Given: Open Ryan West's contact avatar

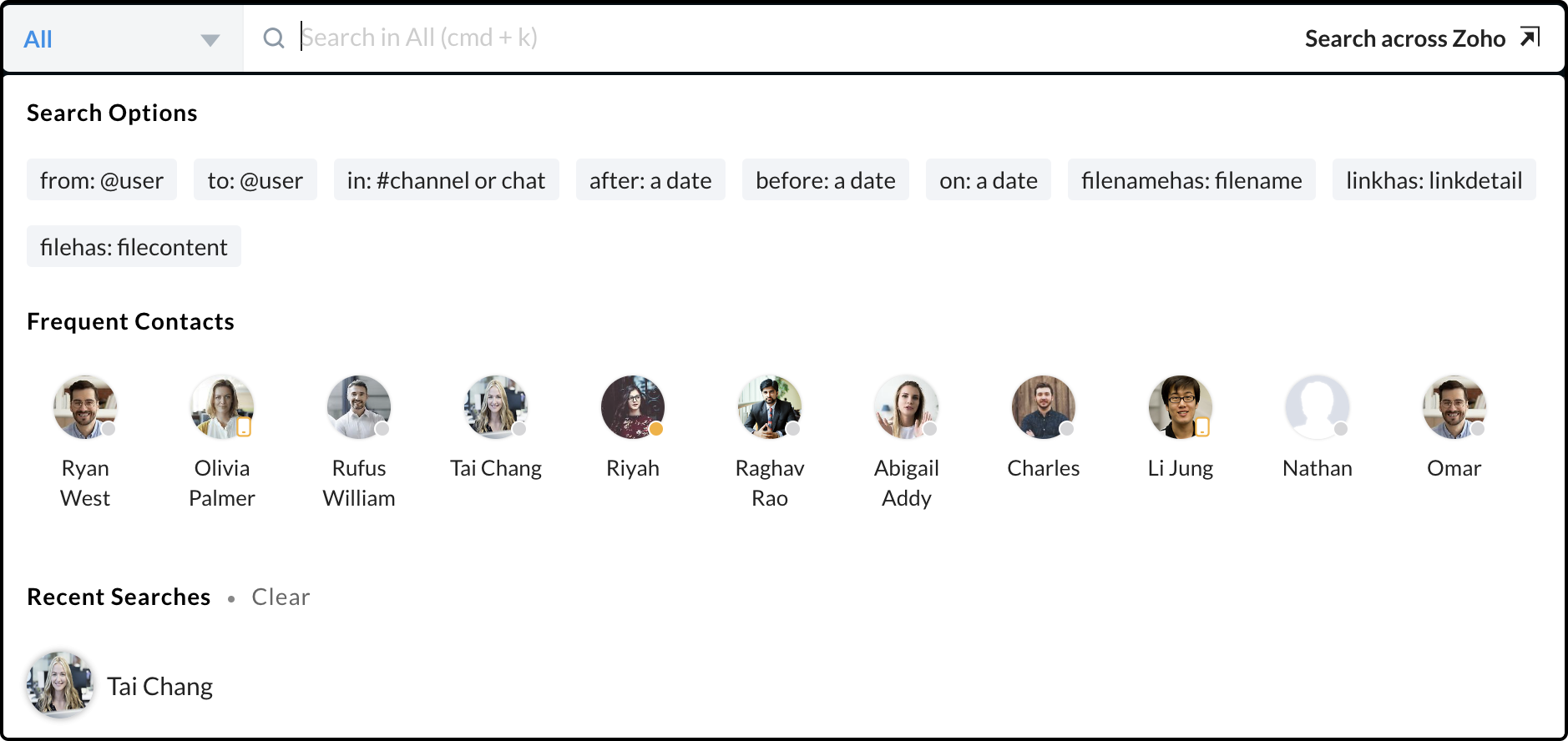Looking at the screenshot, I should [x=85, y=407].
